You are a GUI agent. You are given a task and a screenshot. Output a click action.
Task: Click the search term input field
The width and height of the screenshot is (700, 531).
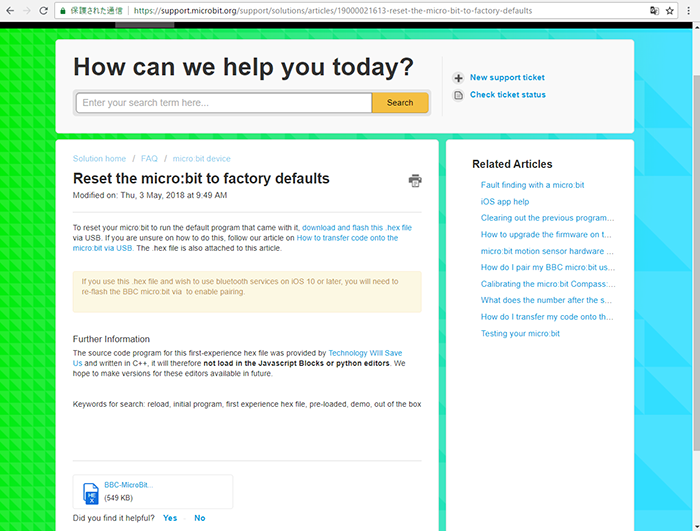coord(223,103)
